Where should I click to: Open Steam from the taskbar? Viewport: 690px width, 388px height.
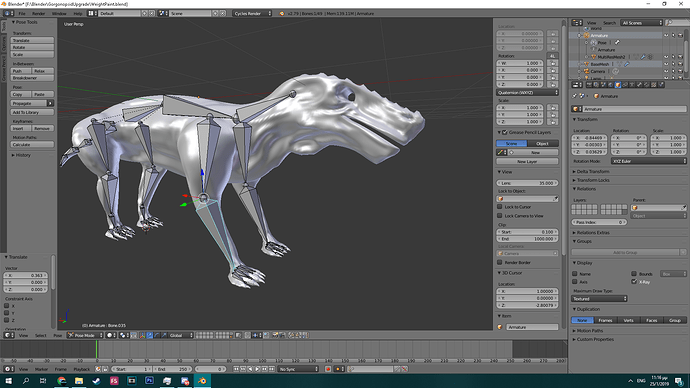96,381
